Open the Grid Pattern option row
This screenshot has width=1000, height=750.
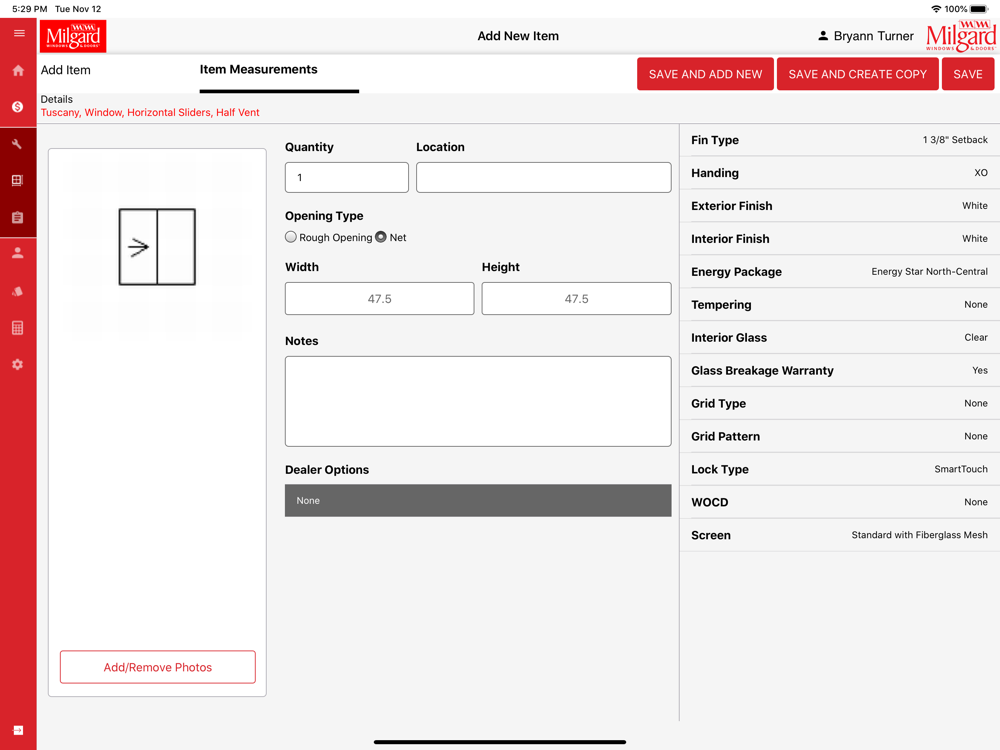point(839,436)
